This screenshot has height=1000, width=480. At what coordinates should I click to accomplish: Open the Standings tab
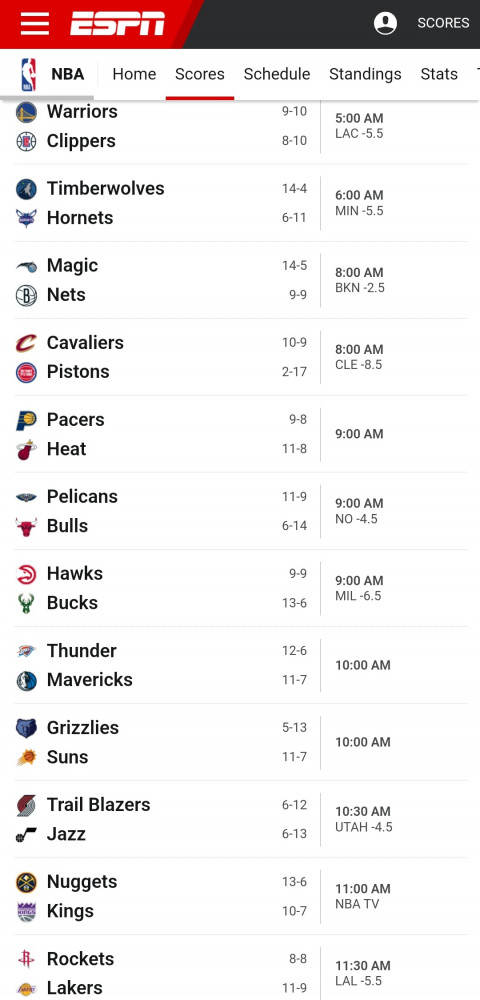(365, 74)
